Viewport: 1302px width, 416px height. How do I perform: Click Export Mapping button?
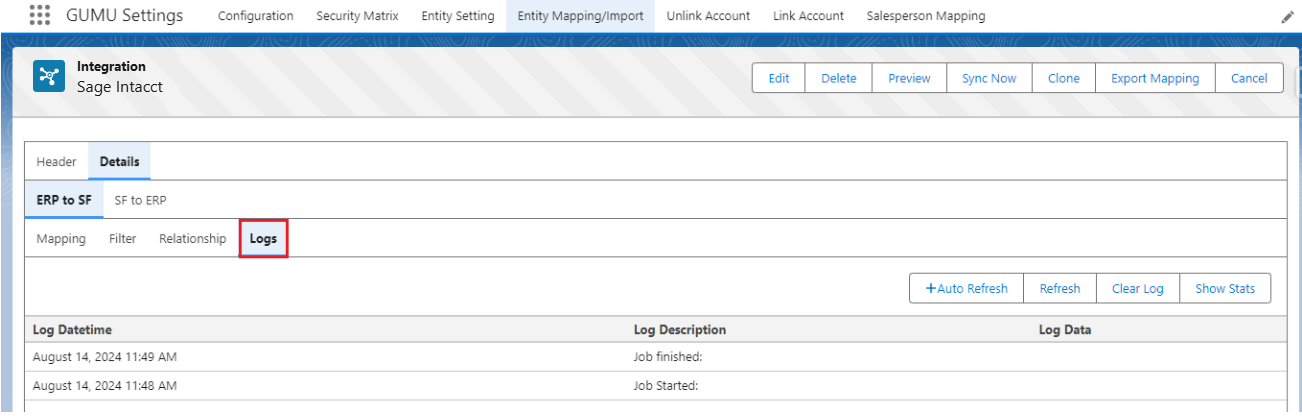1154,78
